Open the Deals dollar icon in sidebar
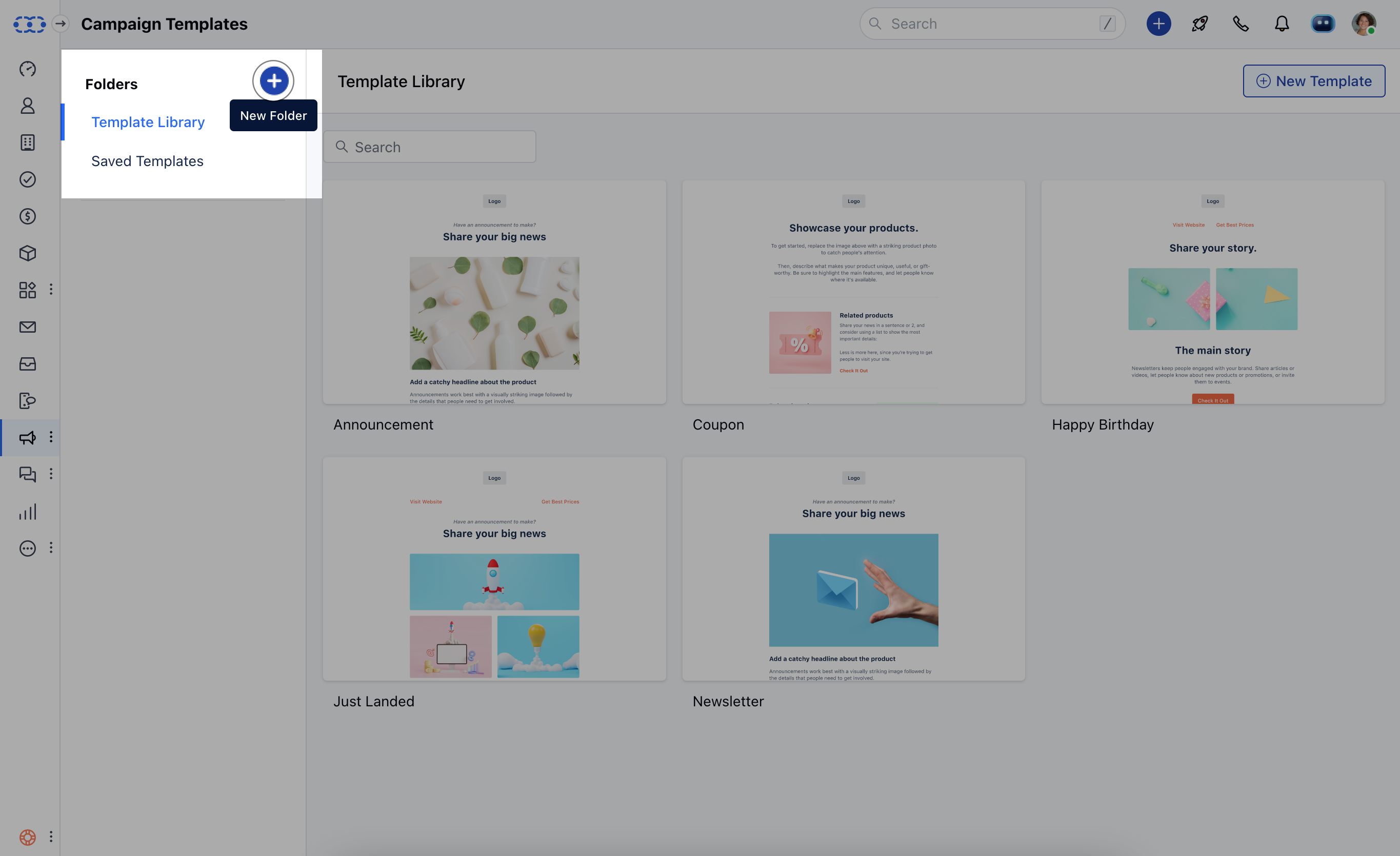 click(27, 216)
